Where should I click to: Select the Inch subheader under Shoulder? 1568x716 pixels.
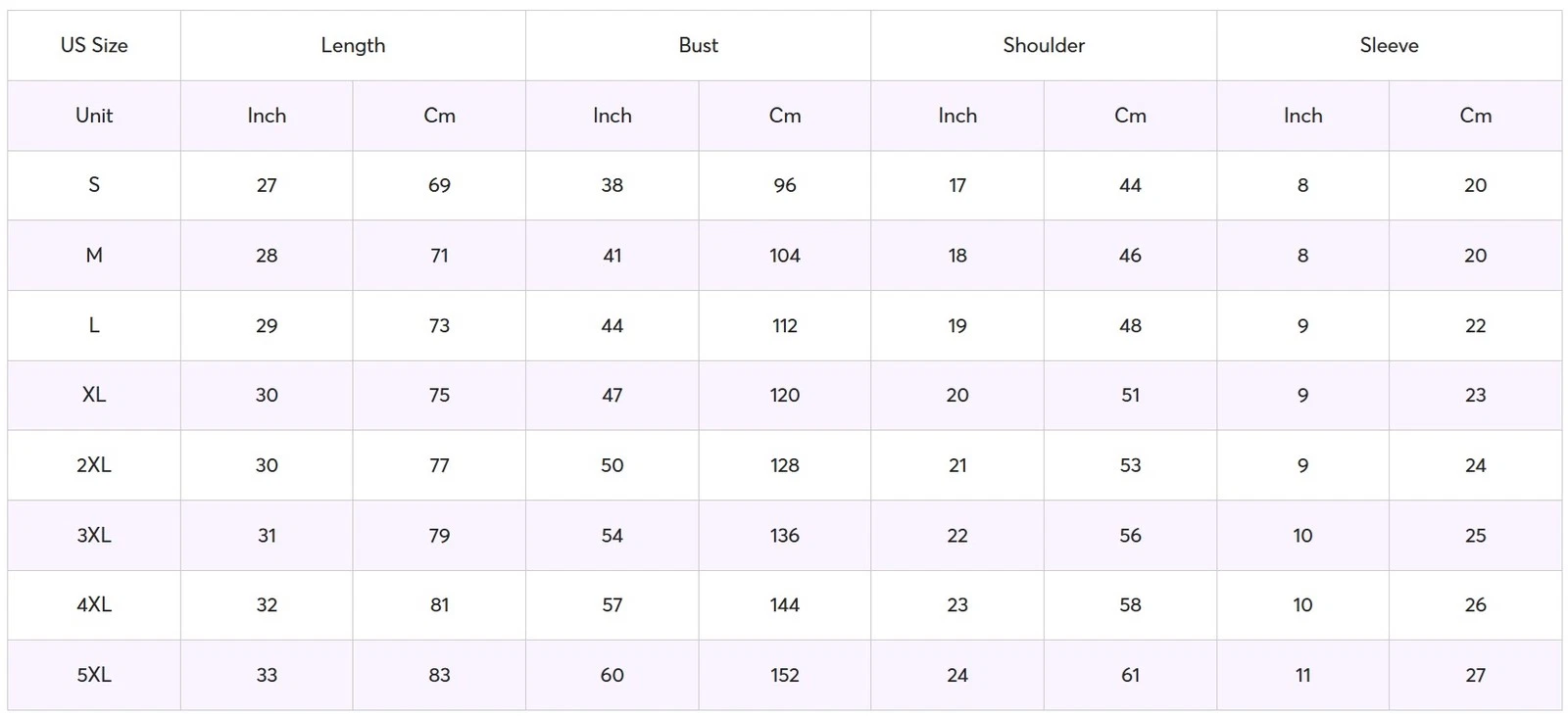tap(957, 116)
